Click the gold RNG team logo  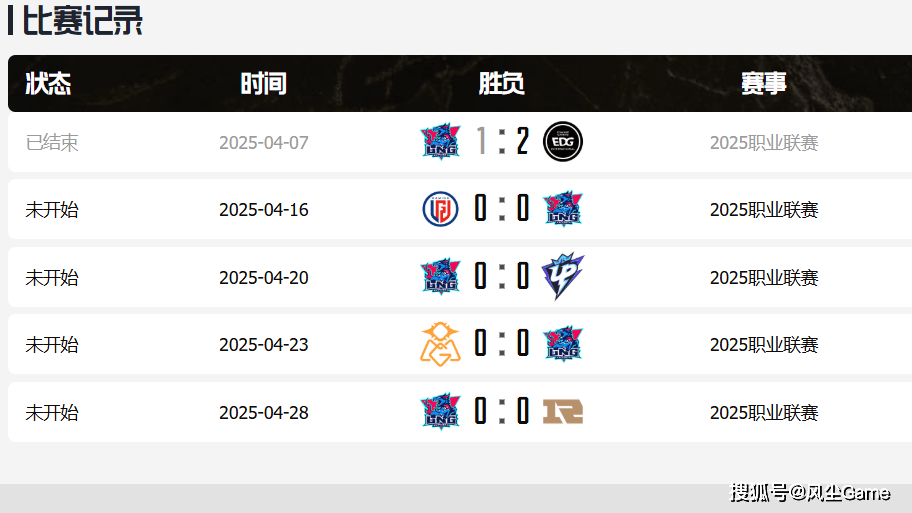(562, 411)
